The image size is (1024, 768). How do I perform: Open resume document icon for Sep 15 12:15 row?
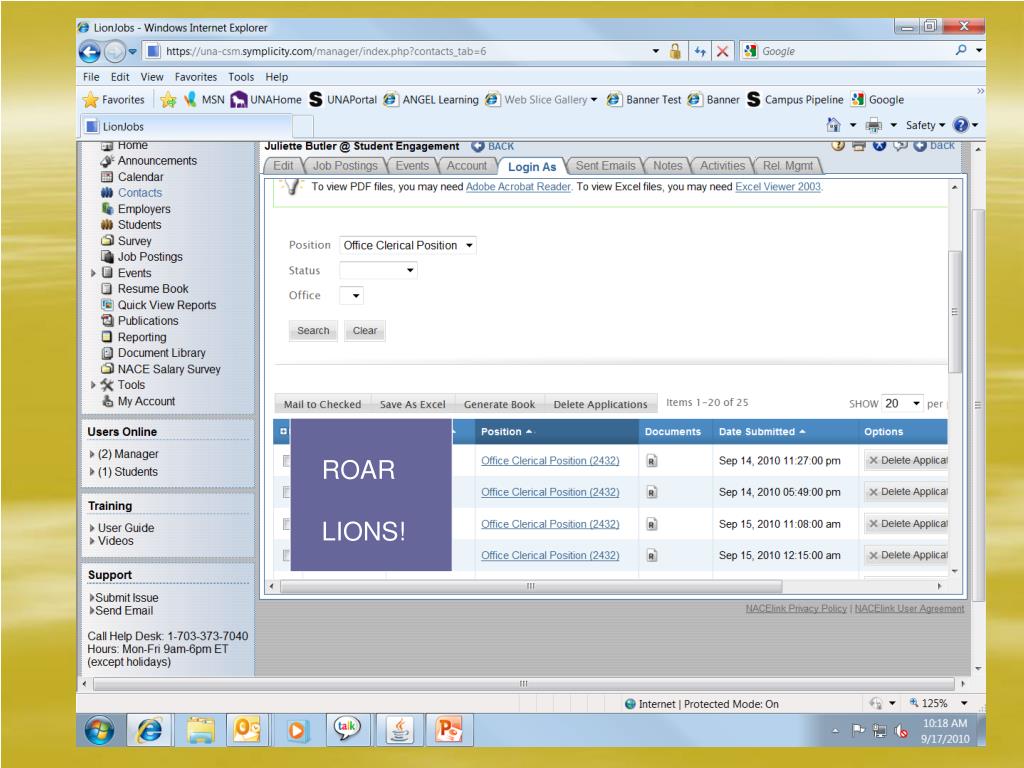coord(652,556)
